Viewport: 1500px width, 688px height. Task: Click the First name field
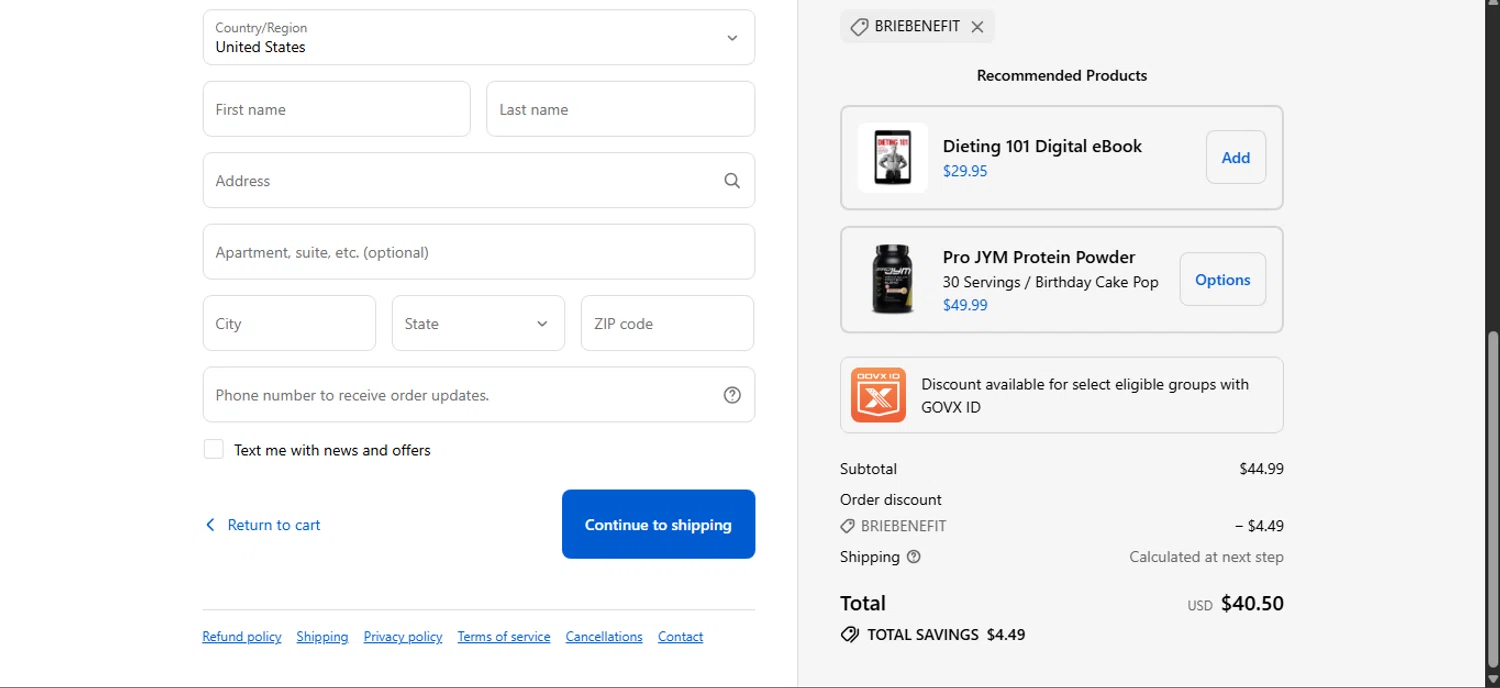[x=336, y=109]
